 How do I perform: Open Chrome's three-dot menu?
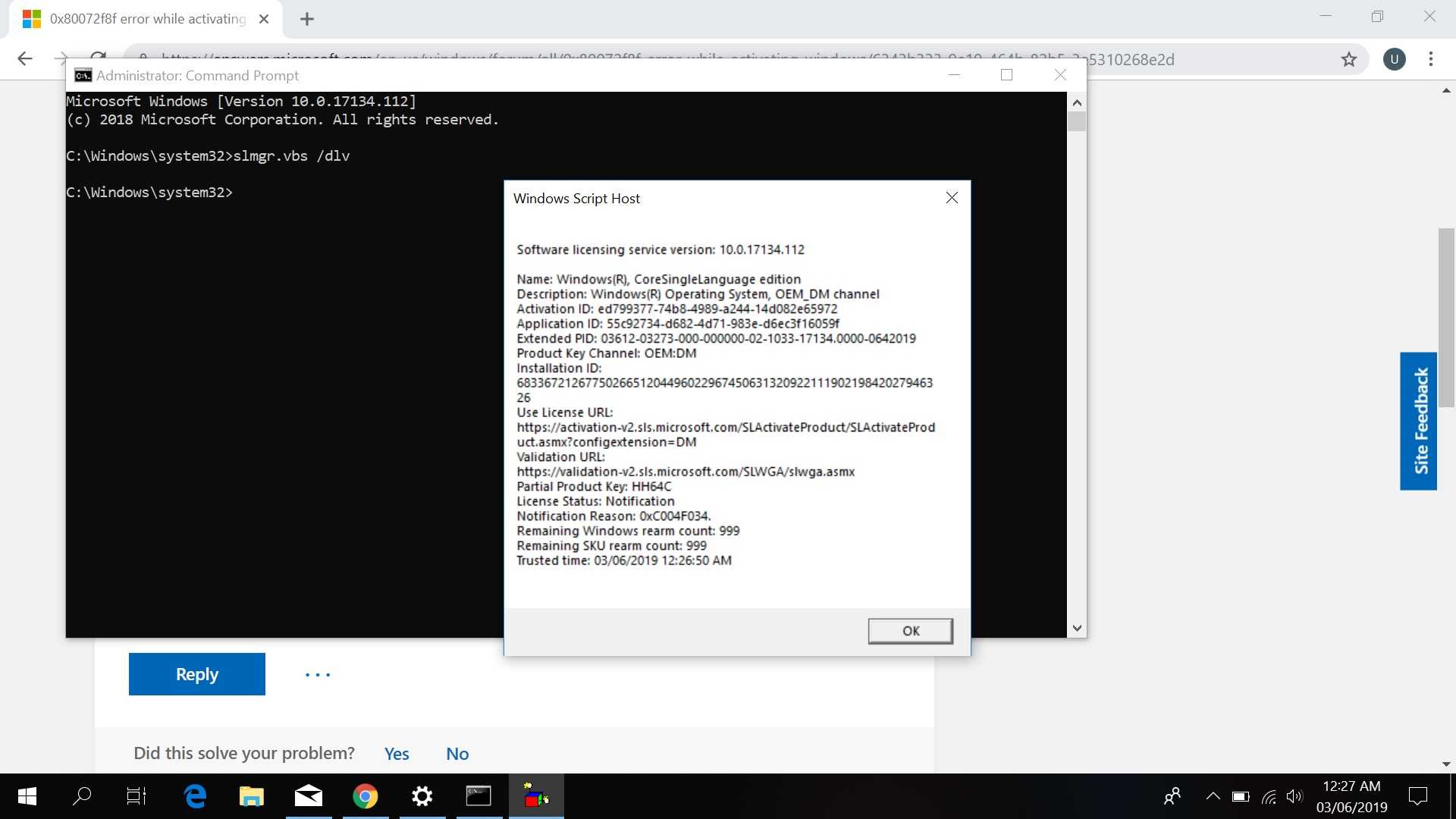pos(1430,59)
